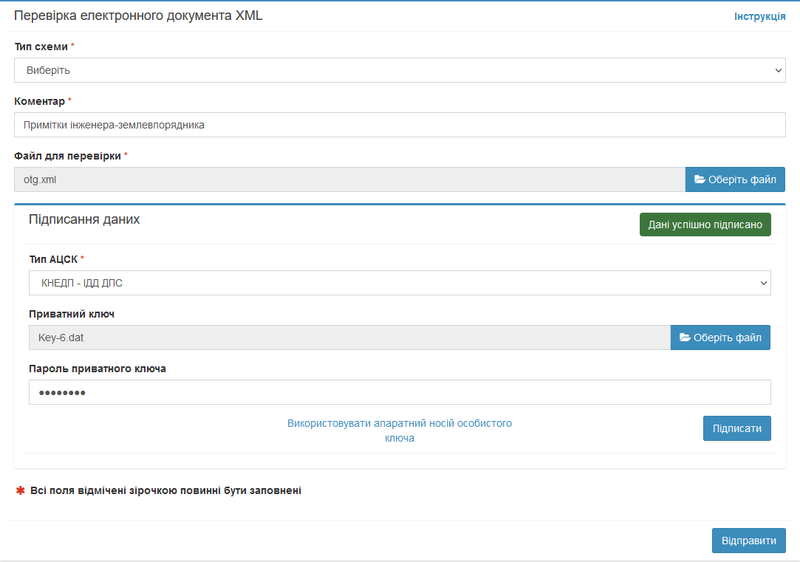Image resolution: width=800 pixels, height=562 pixels.
Task: Open the Інструкція link
Action: coord(759,17)
